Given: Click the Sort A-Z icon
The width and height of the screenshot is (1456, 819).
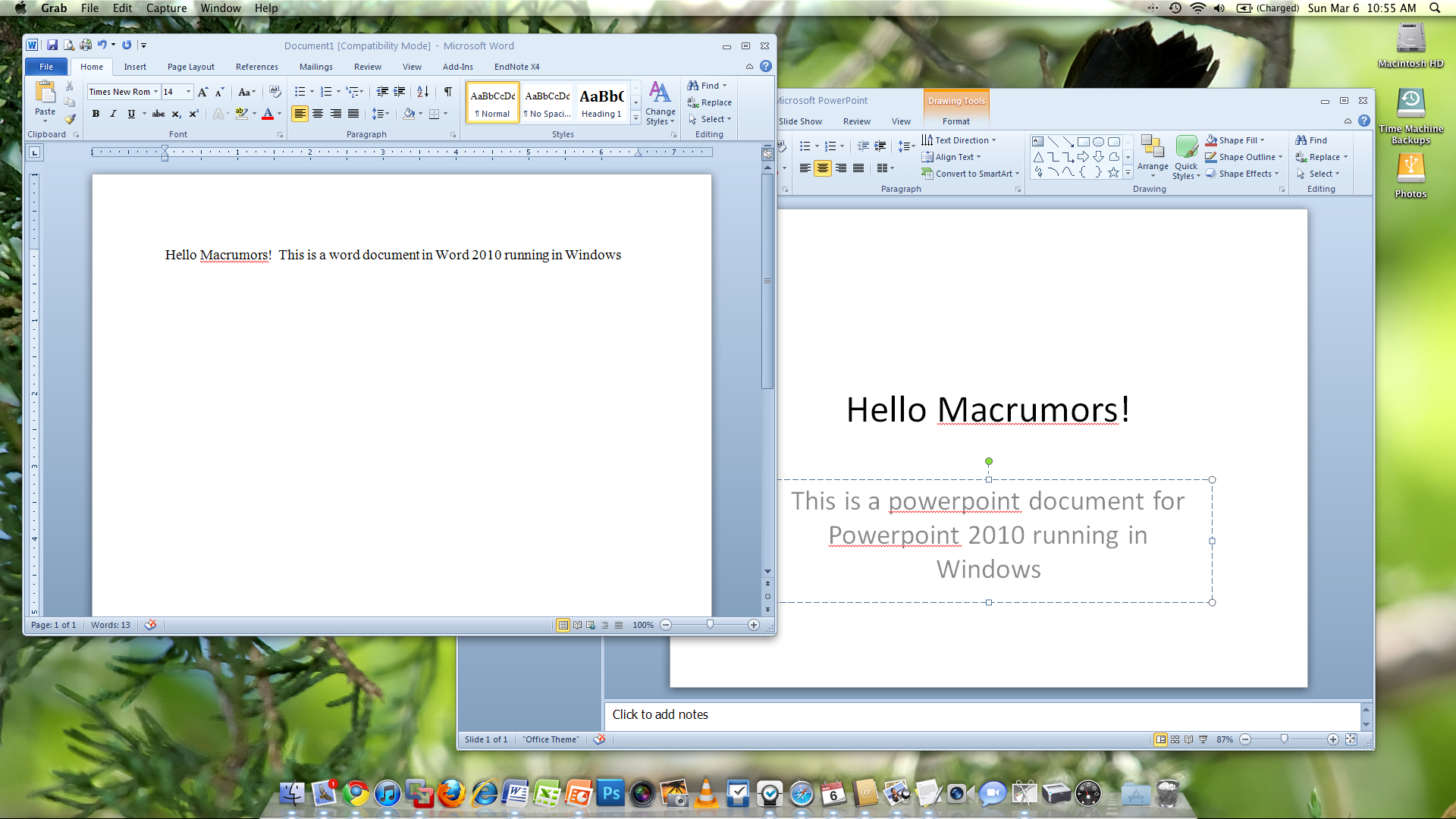Looking at the screenshot, I should pos(423,92).
